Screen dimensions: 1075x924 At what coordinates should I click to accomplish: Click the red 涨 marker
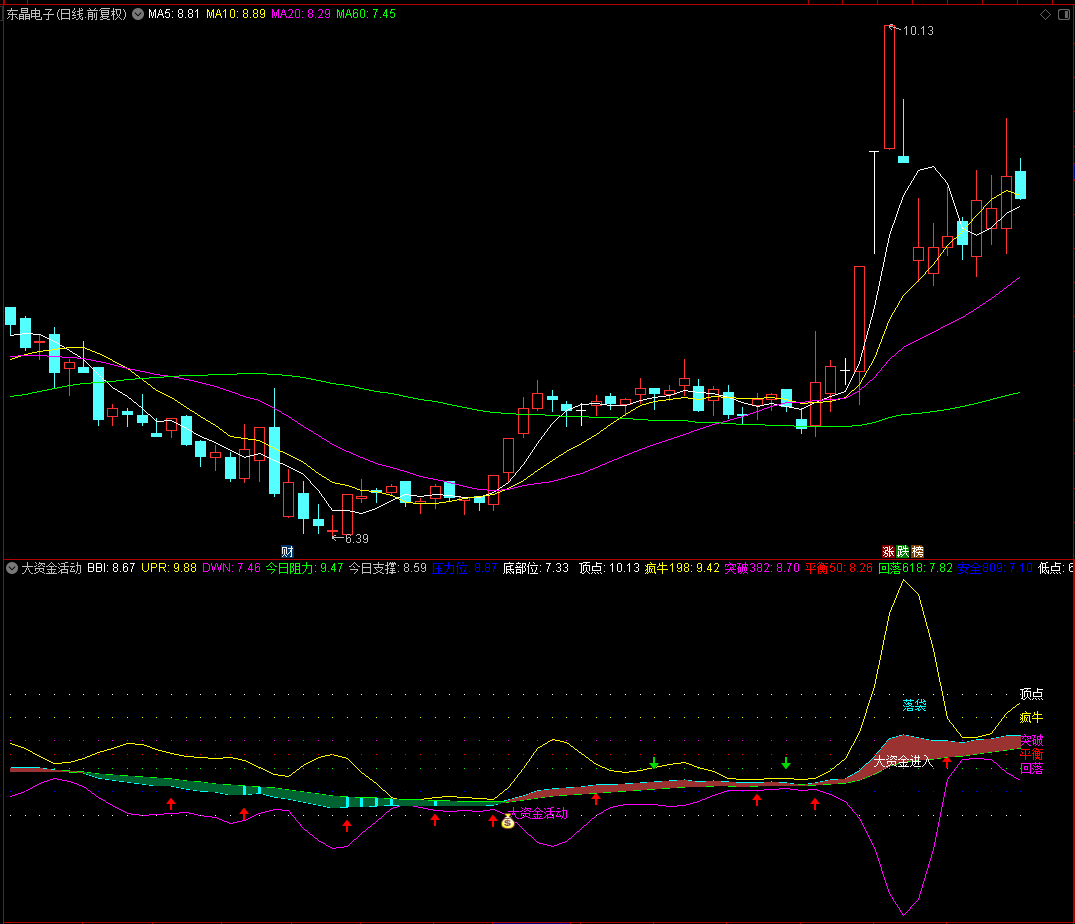(889, 552)
